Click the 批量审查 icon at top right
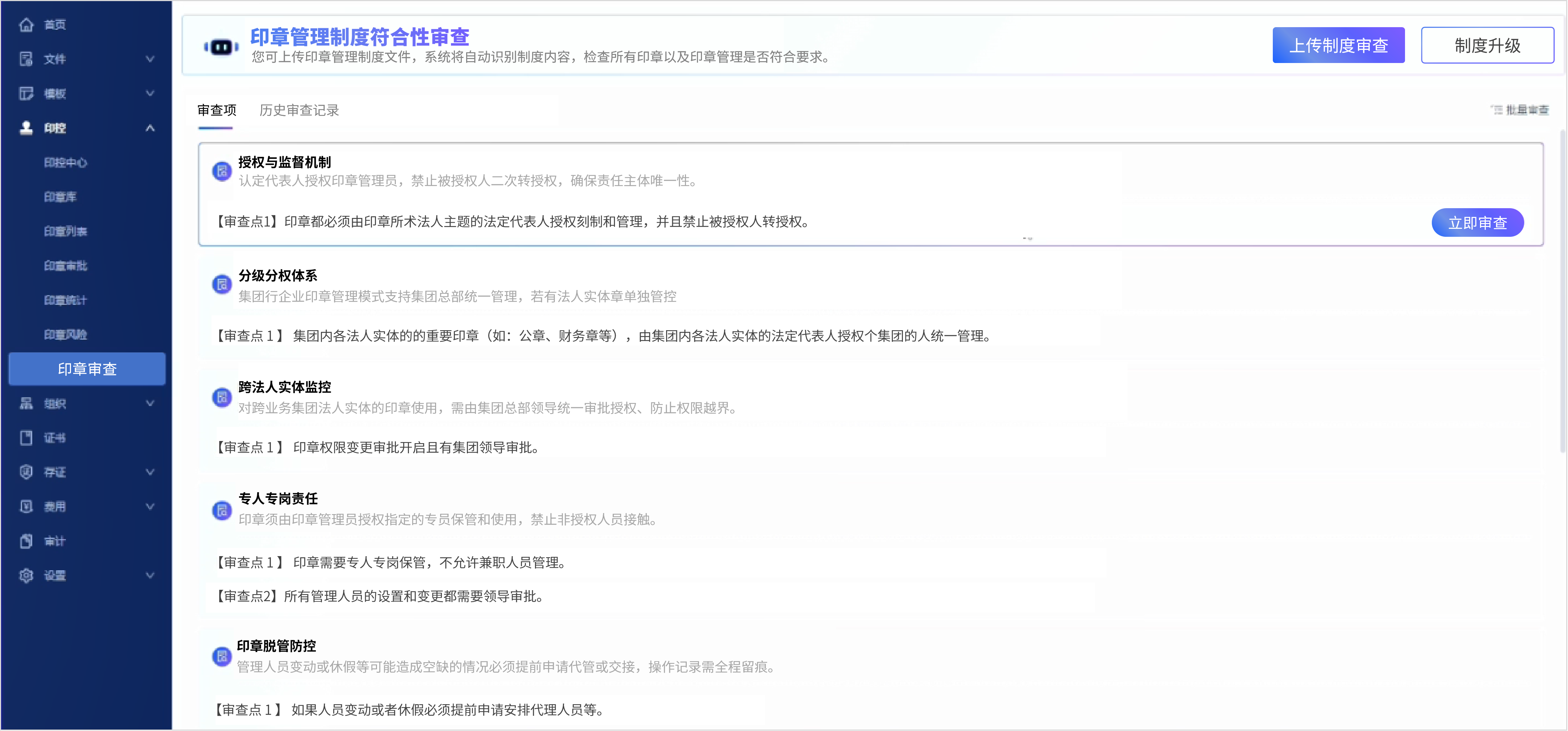 click(1497, 110)
